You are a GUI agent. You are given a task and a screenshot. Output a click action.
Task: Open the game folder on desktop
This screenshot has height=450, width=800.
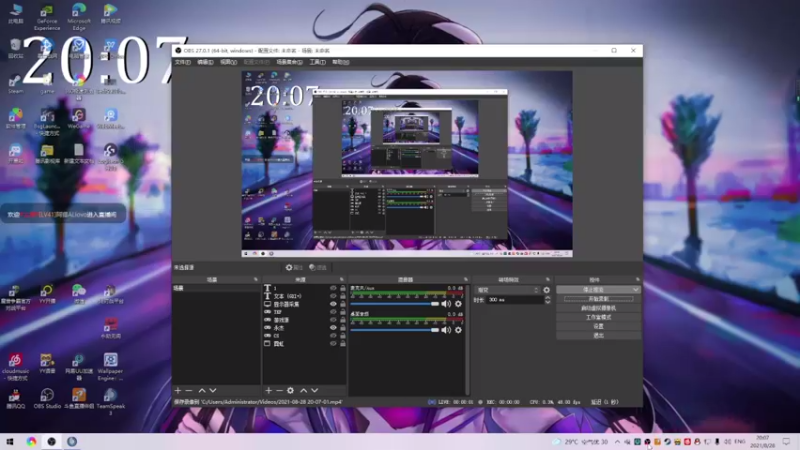pyautogui.click(x=47, y=84)
